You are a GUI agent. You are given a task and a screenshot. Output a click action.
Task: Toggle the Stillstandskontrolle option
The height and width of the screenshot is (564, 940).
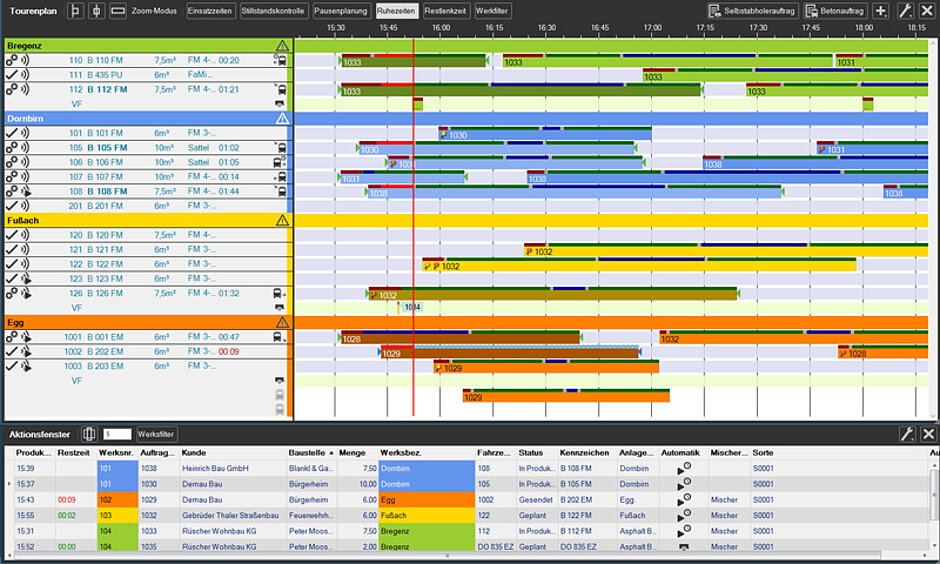tap(273, 10)
